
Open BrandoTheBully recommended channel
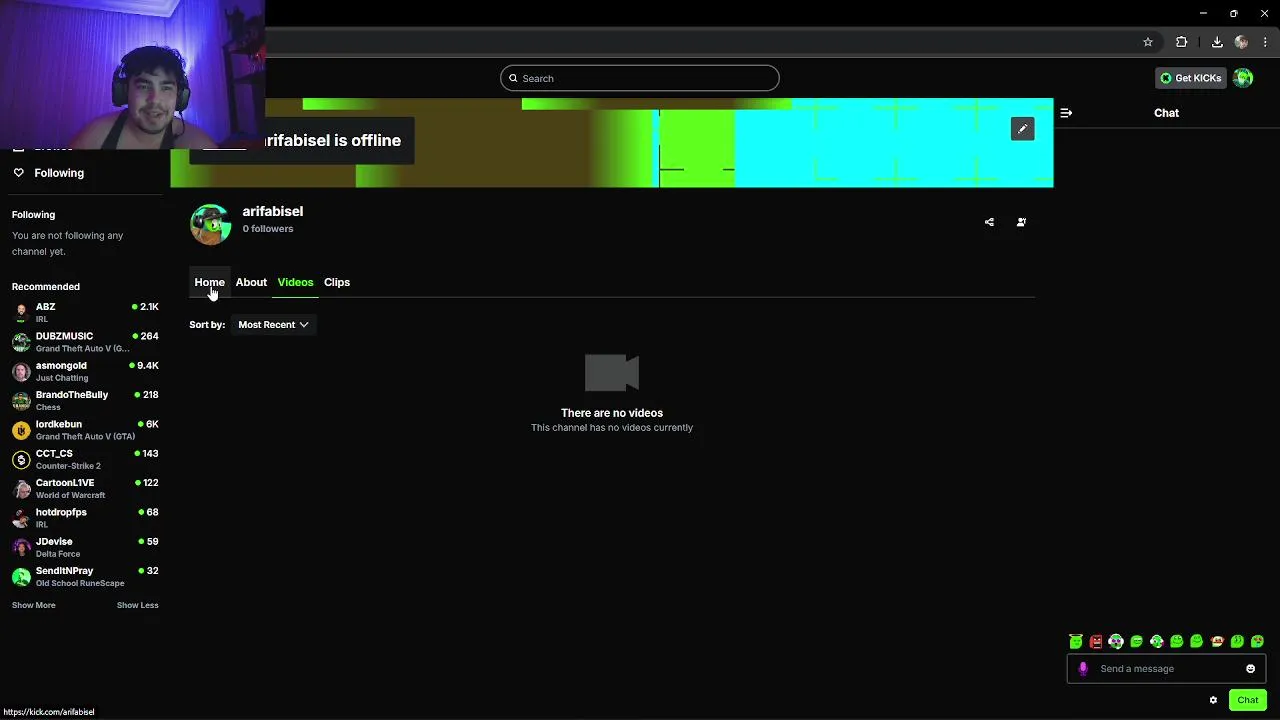click(85, 400)
